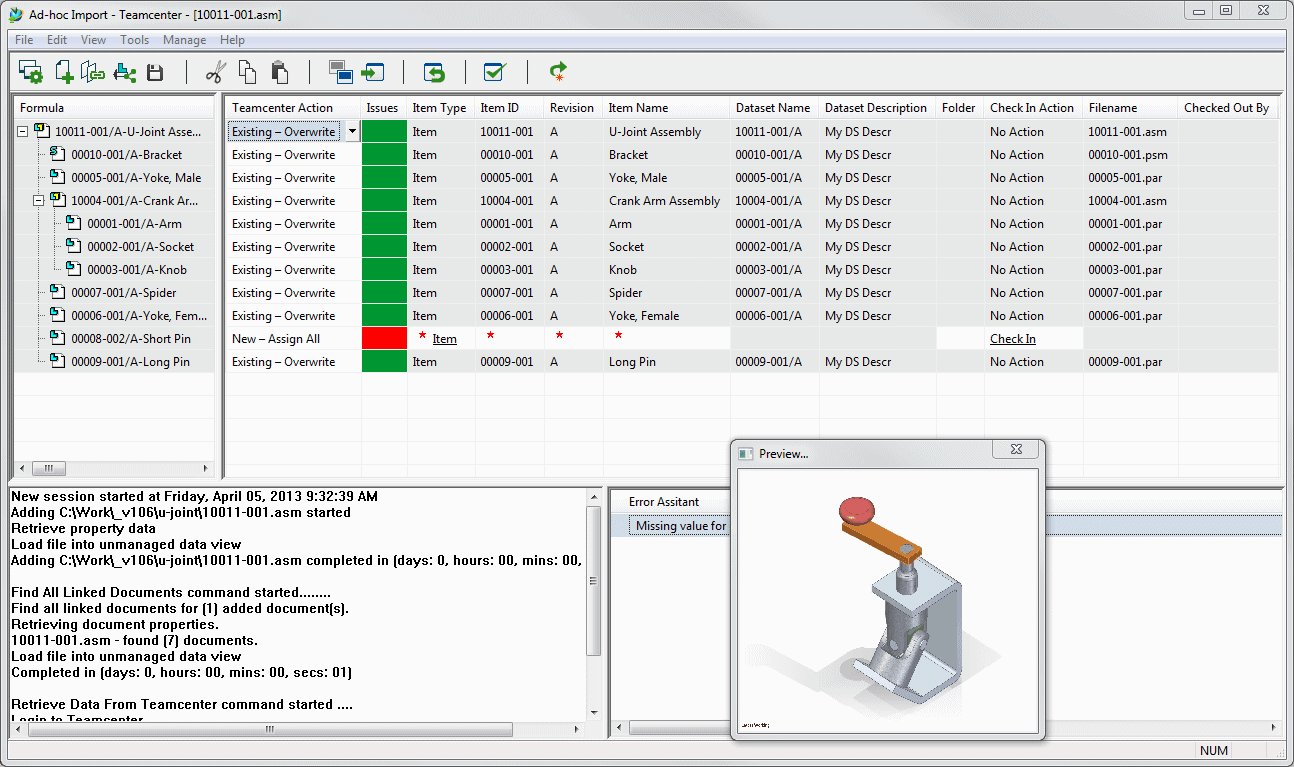Collapse the 10004-001/A-Crank Arm tree node
The width and height of the screenshot is (1294, 767).
38,200
